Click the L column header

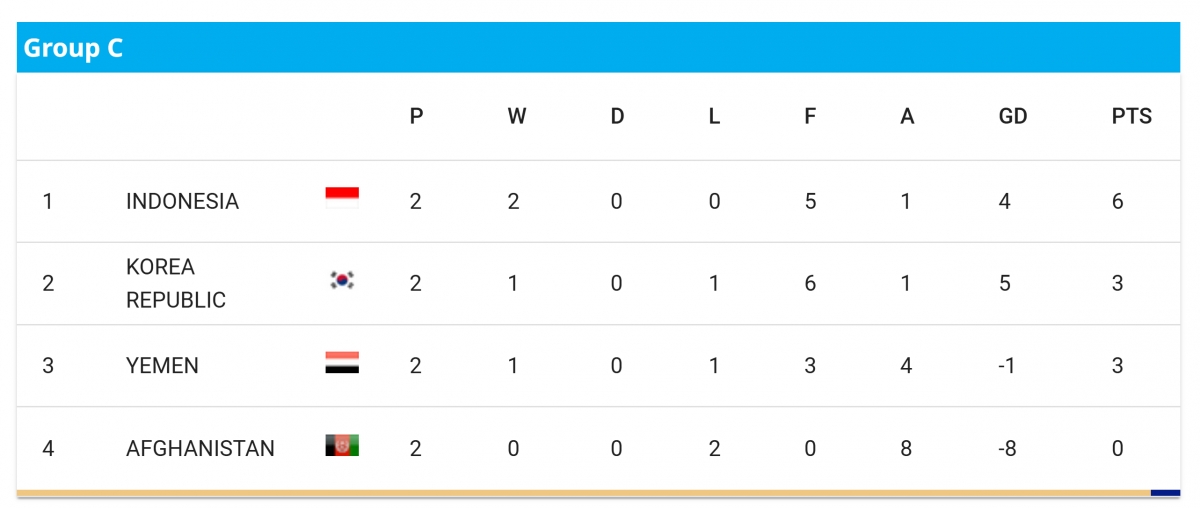coord(714,117)
